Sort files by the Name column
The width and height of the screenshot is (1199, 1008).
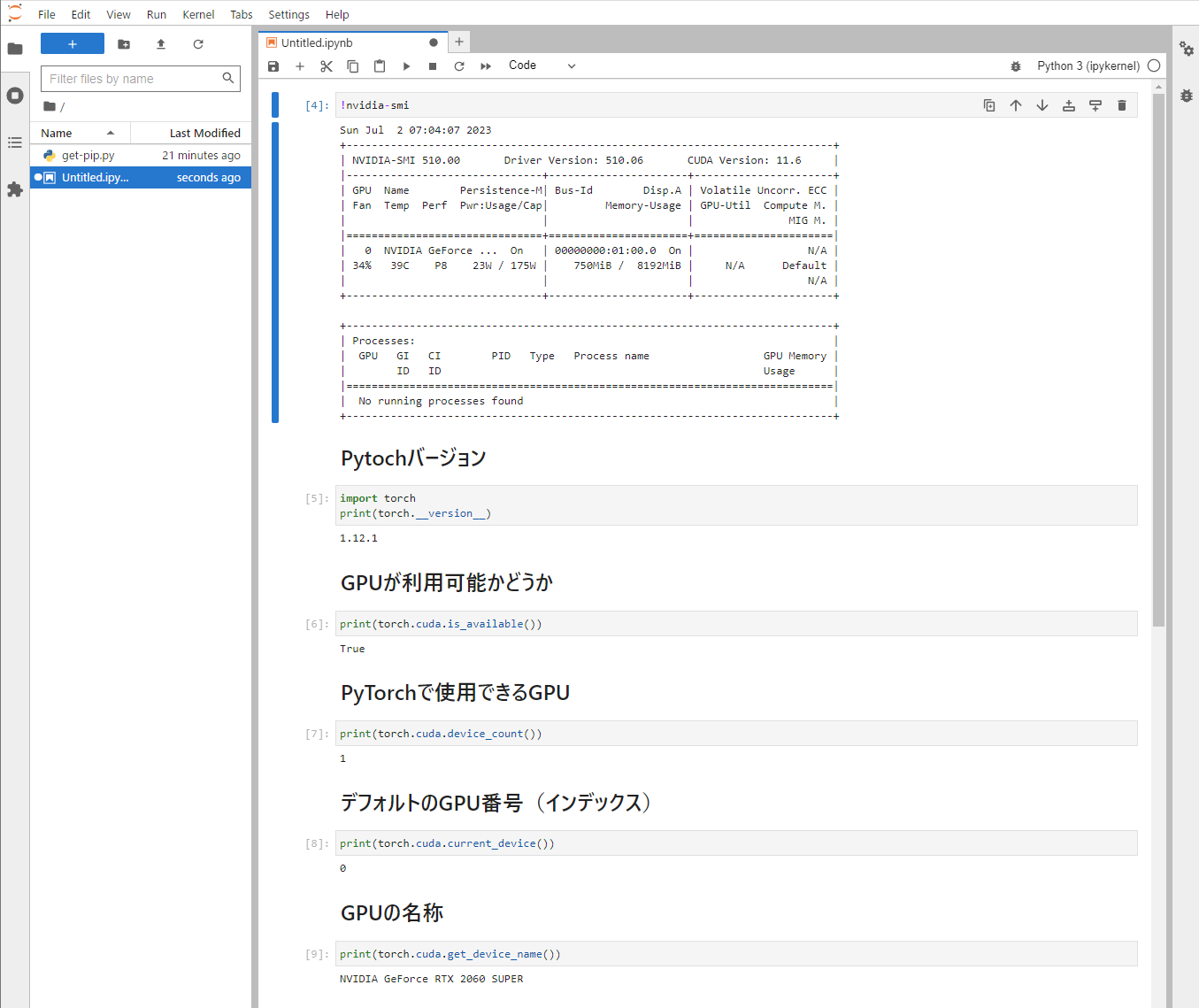80,133
